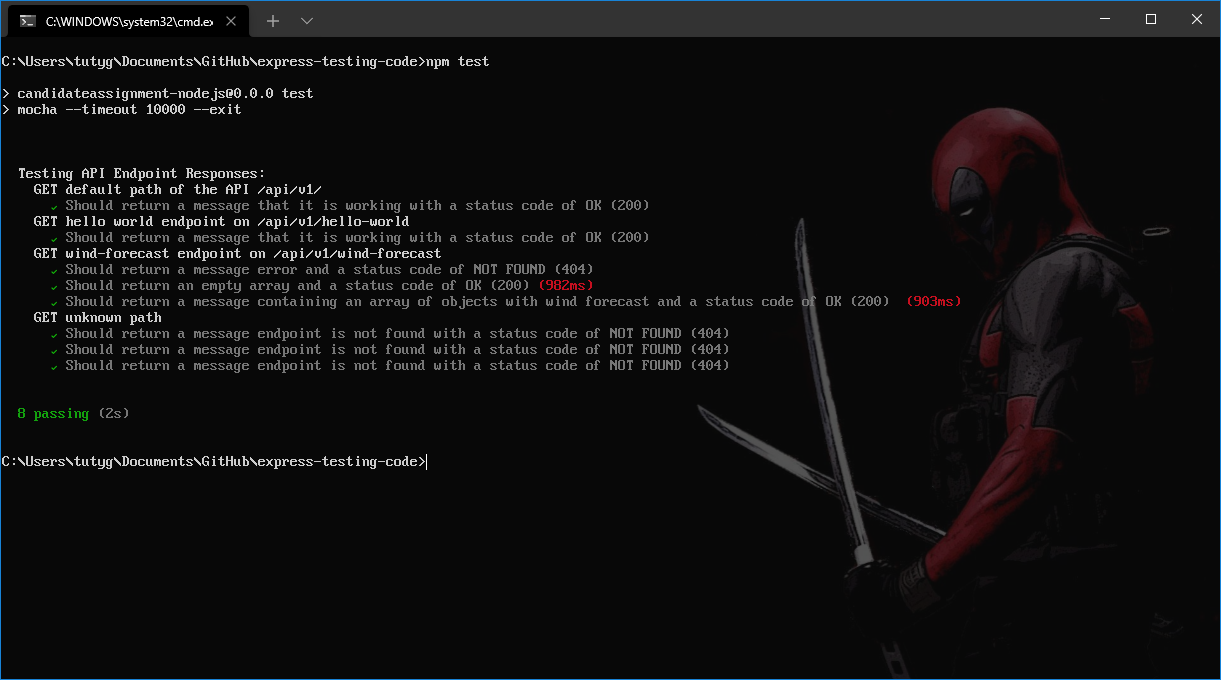
Task: Click 'Should return a message error' test line
Action: [329, 270]
